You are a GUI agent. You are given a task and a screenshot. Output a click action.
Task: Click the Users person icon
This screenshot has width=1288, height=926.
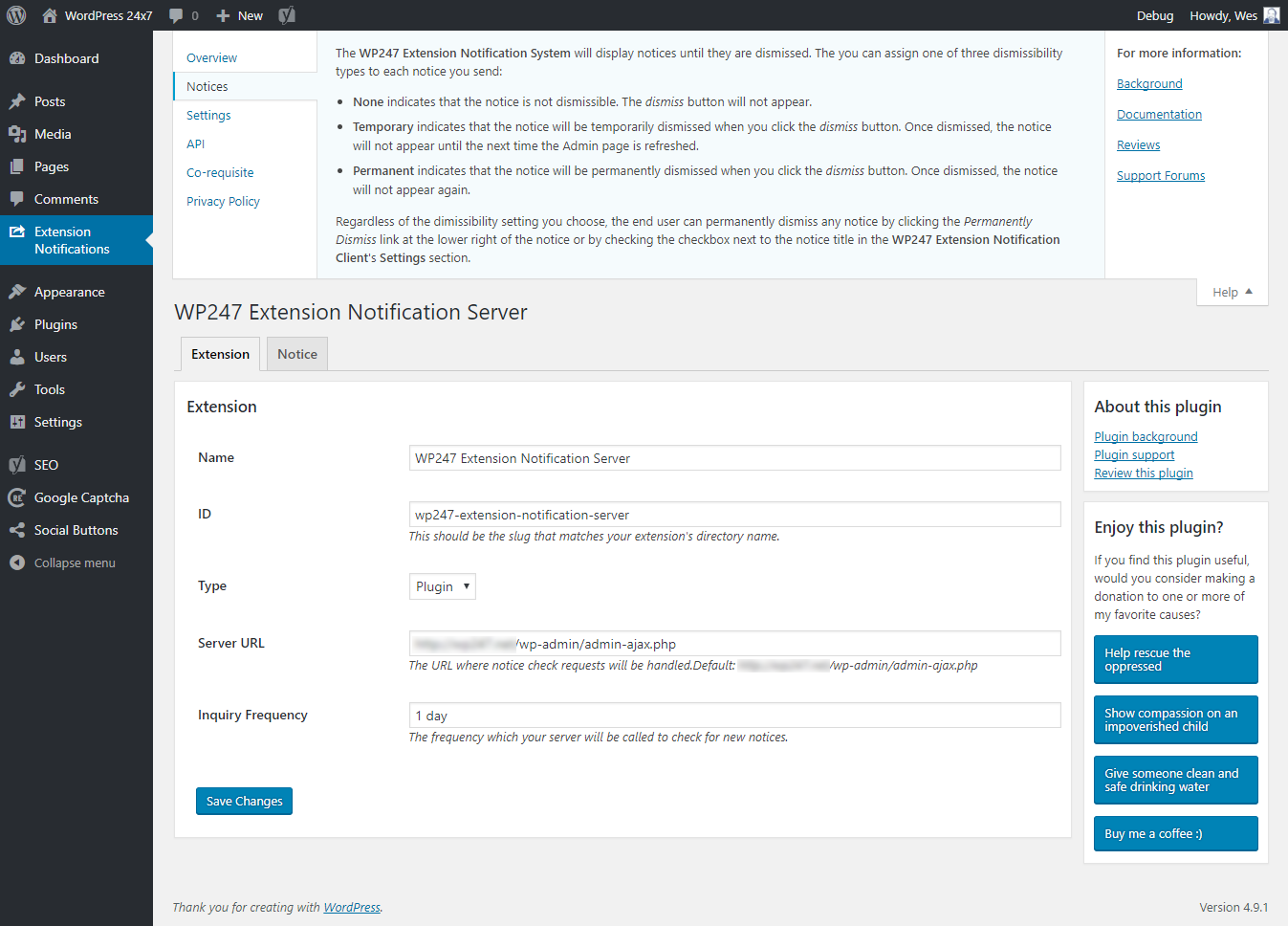point(17,357)
